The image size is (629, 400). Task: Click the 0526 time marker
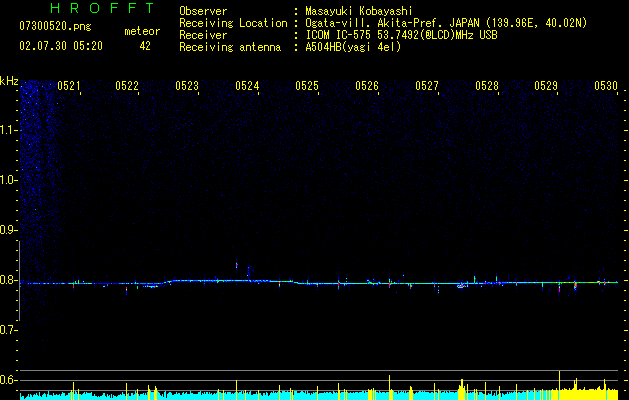[367, 86]
